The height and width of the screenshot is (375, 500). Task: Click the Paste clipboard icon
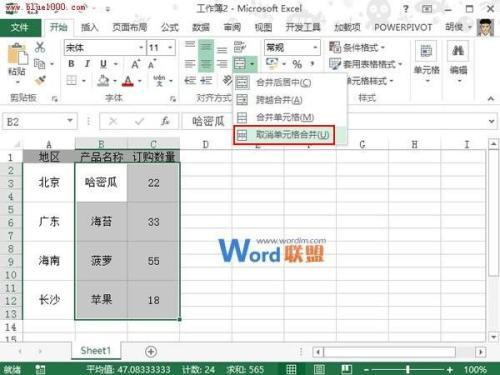point(17,55)
